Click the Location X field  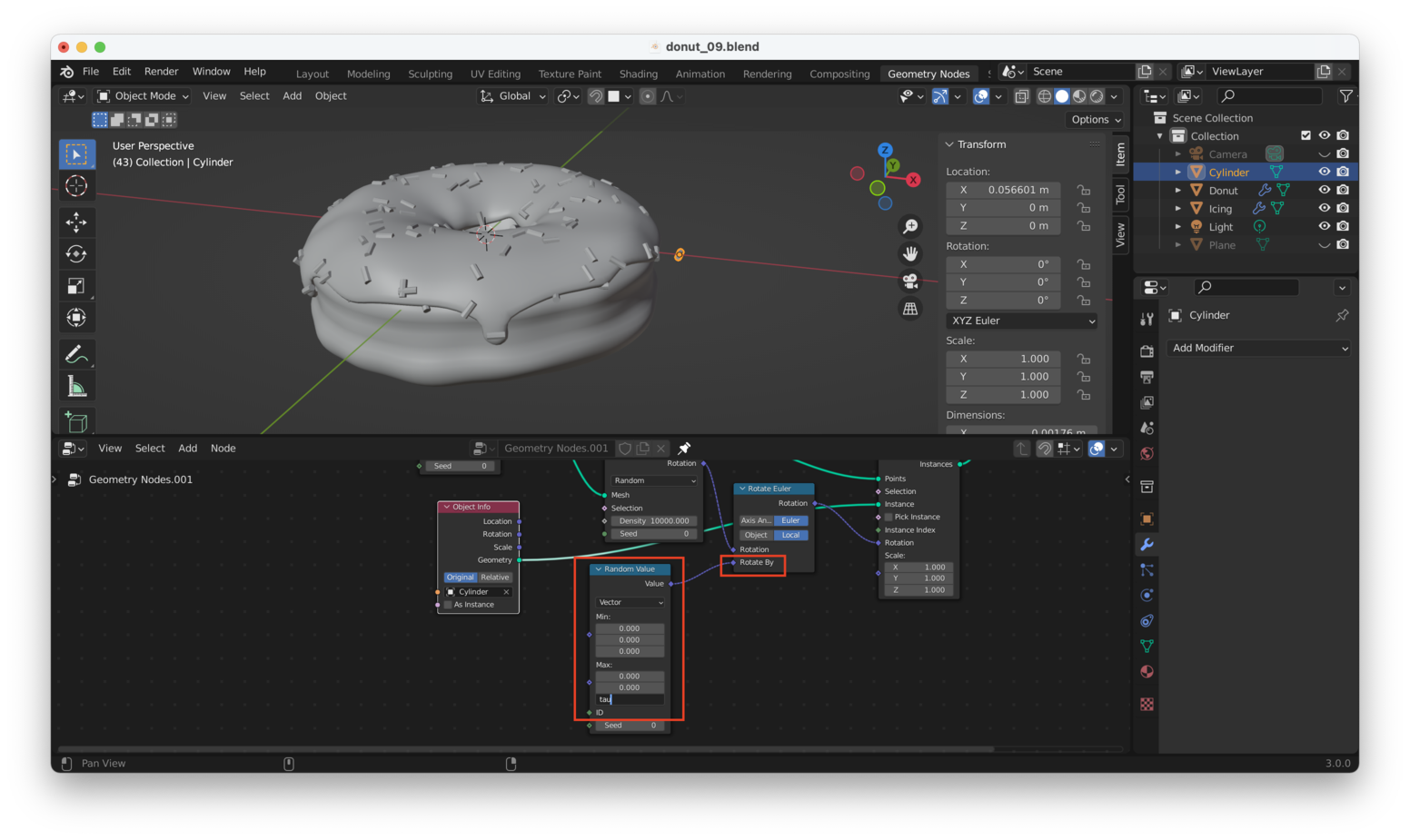click(1003, 190)
